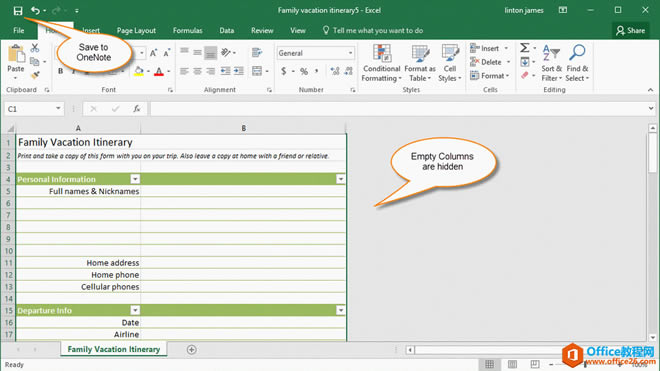
Task: Open the font color dropdown arrow
Action: (168, 71)
